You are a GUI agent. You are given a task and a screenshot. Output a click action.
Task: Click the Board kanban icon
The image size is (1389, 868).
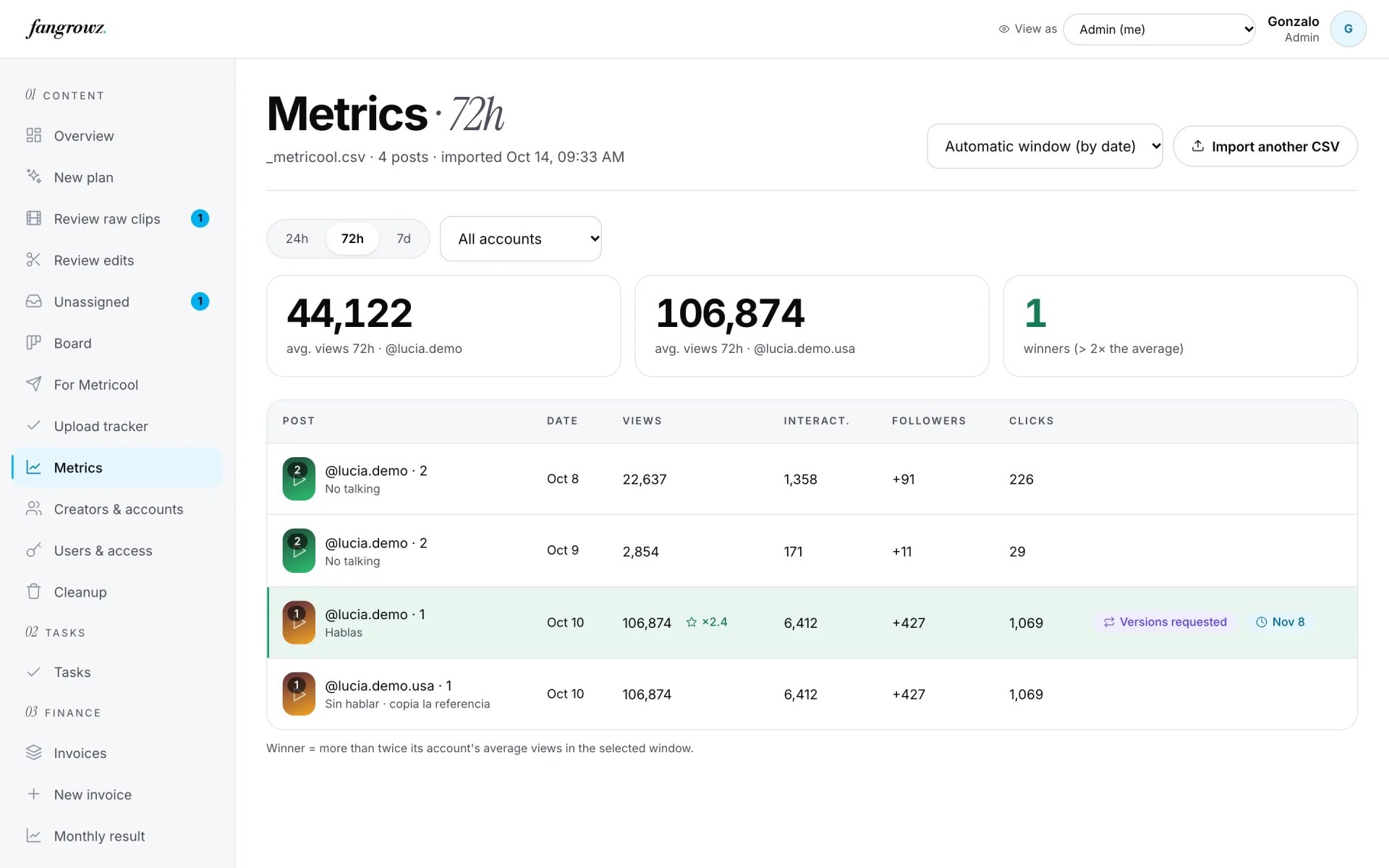click(x=33, y=343)
